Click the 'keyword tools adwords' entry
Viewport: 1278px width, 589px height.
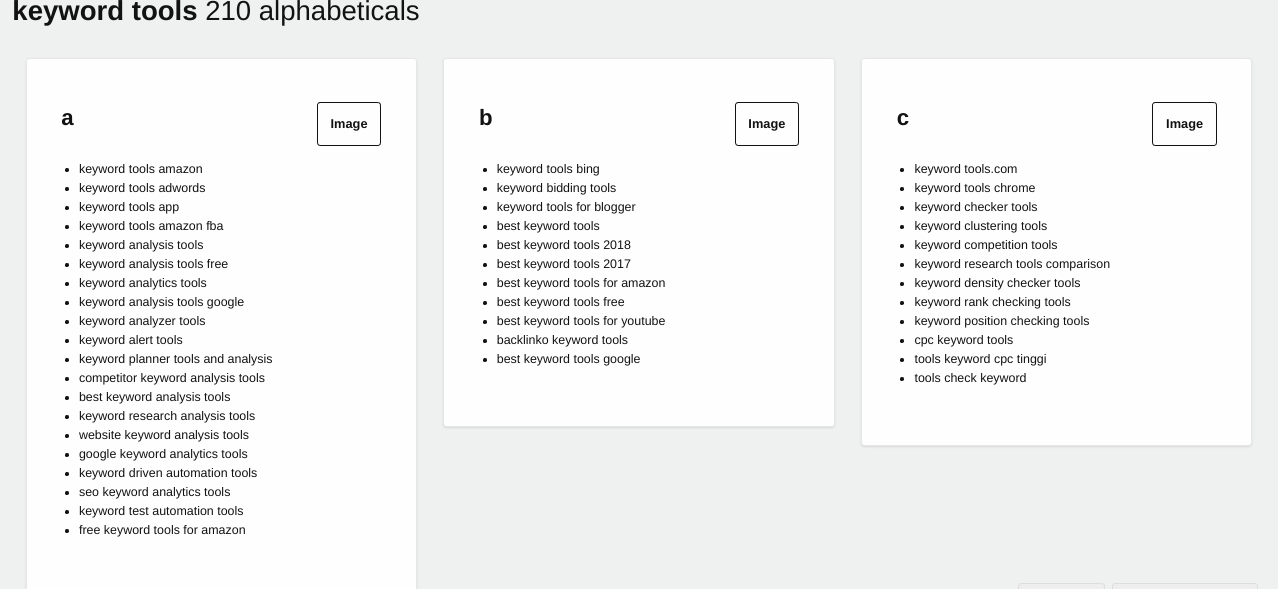coord(142,188)
